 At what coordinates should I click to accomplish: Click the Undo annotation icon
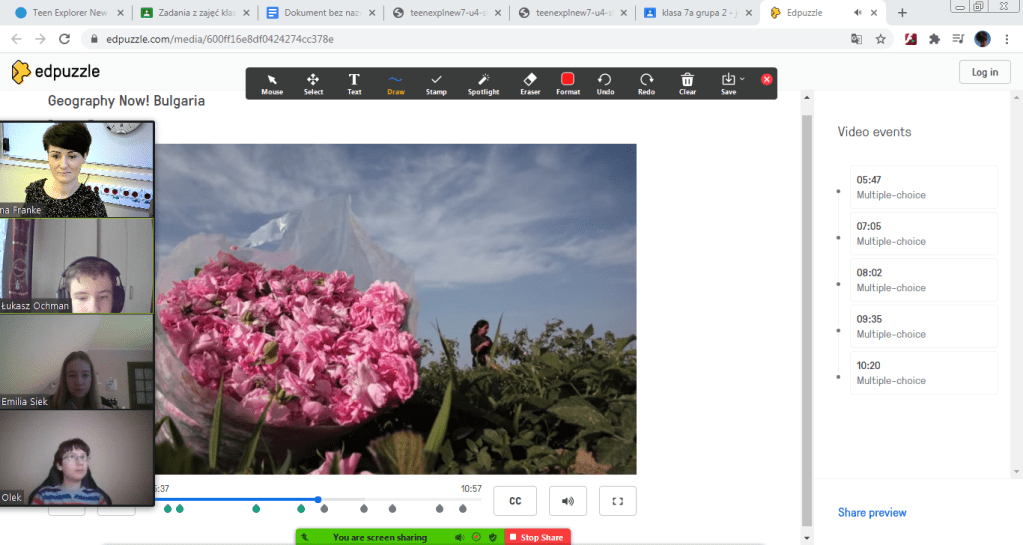point(605,83)
